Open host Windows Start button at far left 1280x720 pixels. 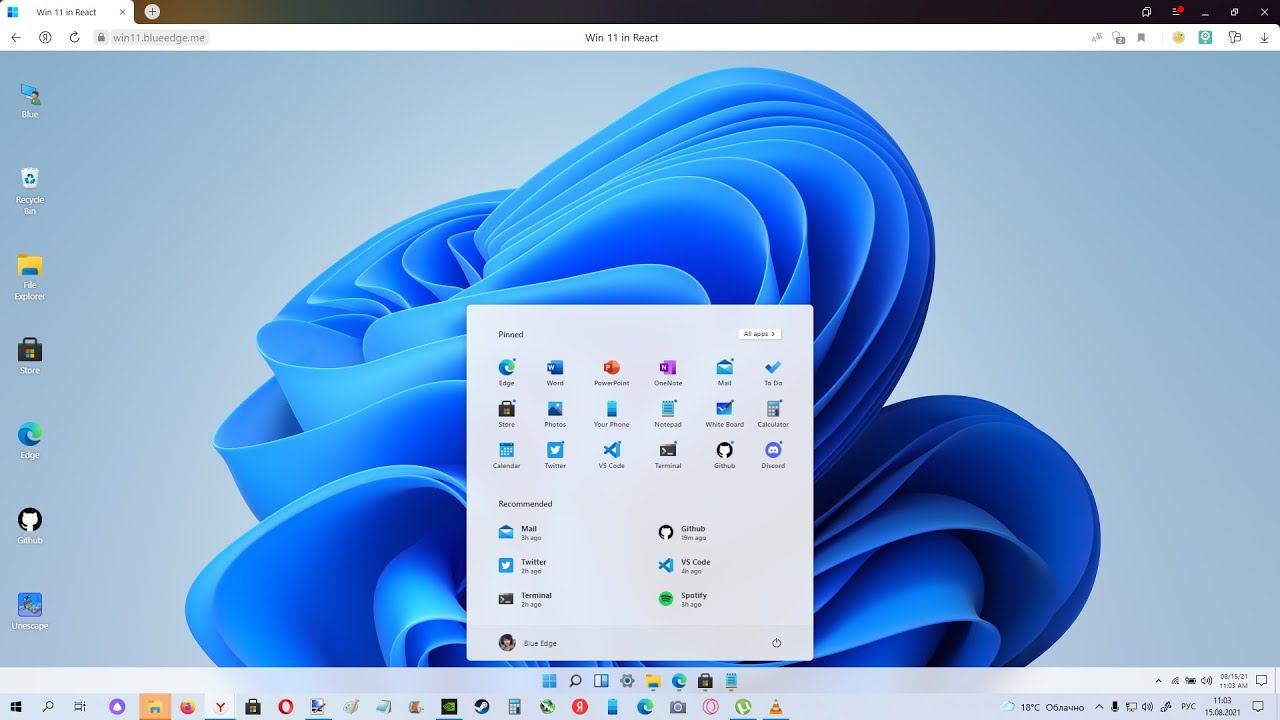[16, 707]
